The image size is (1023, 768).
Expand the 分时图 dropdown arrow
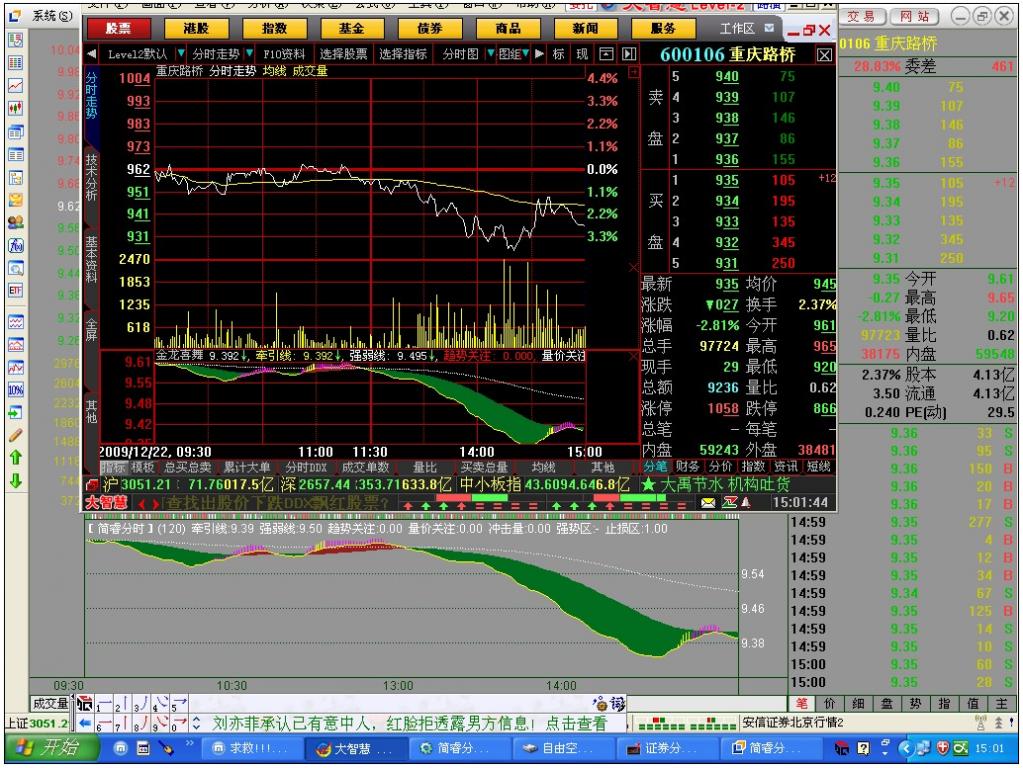(491, 54)
